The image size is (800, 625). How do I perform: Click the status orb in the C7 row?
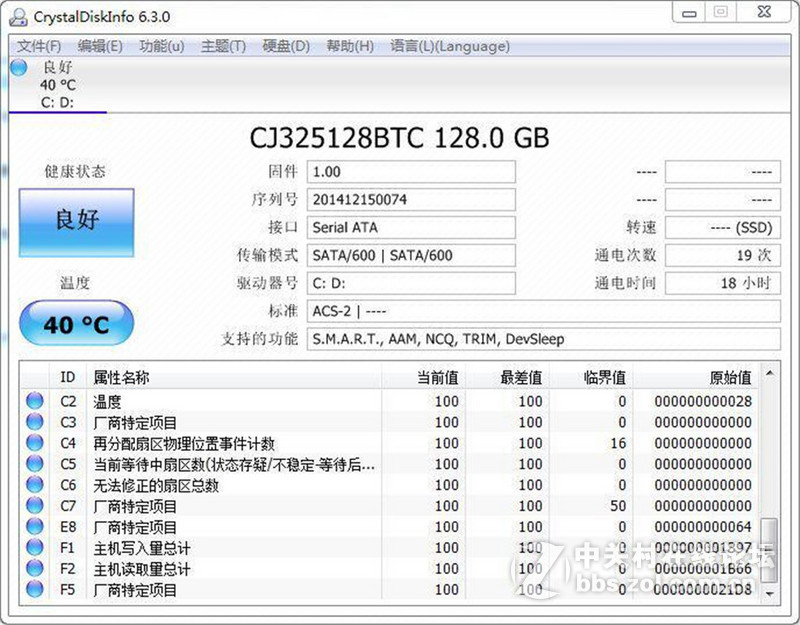tap(35, 505)
